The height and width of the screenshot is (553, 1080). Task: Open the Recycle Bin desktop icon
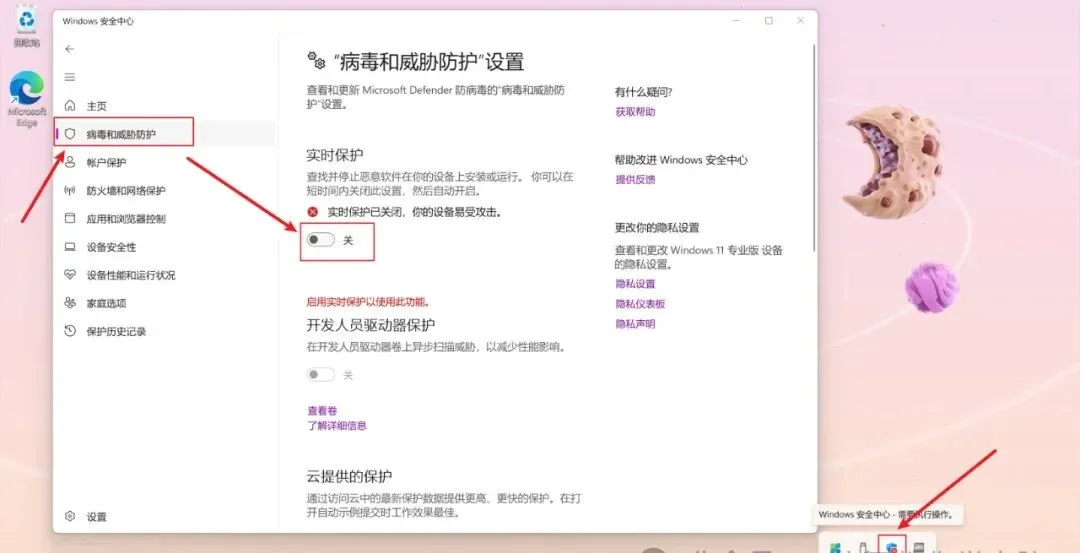coord(27,27)
